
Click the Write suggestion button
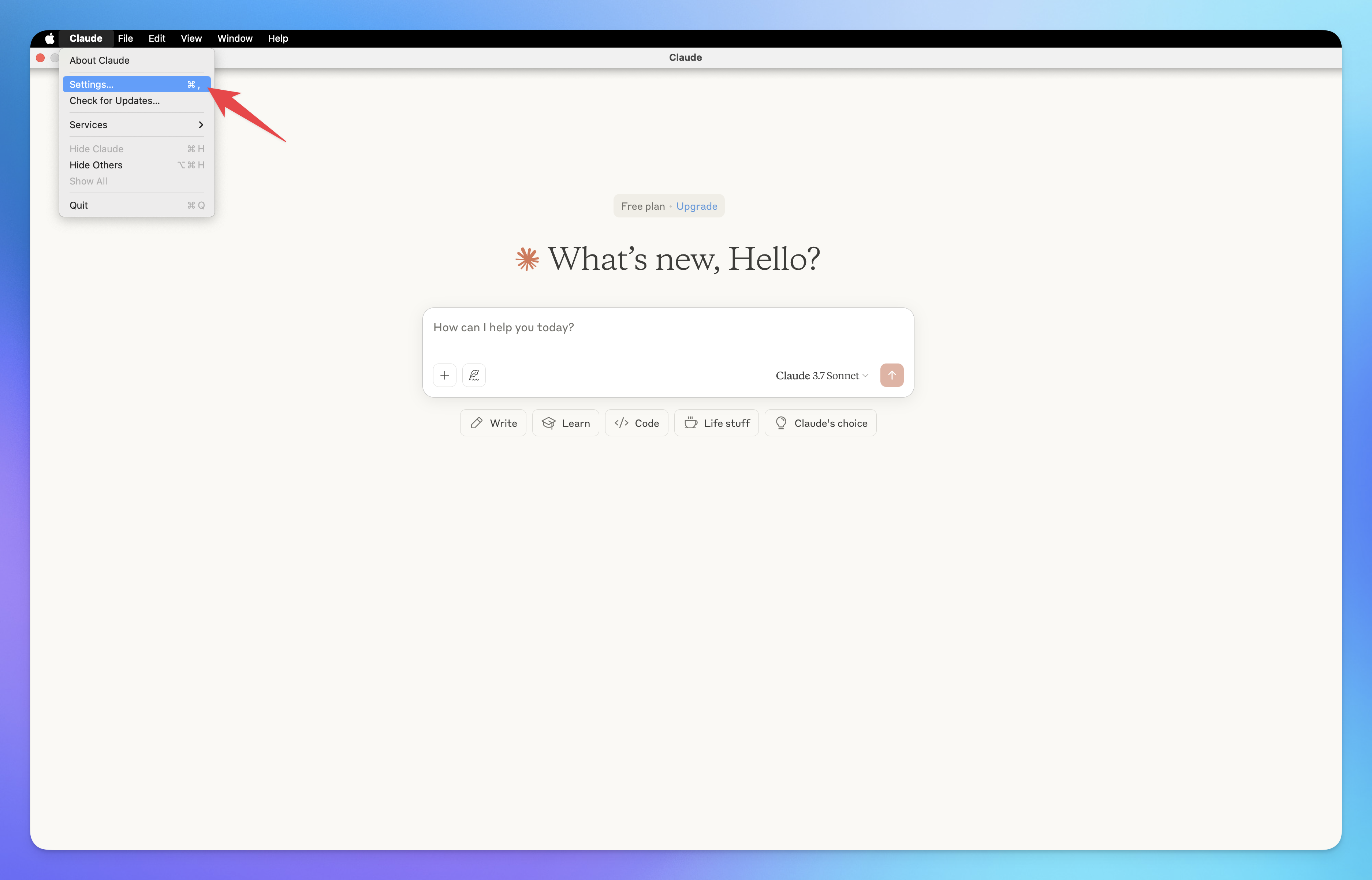(493, 423)
